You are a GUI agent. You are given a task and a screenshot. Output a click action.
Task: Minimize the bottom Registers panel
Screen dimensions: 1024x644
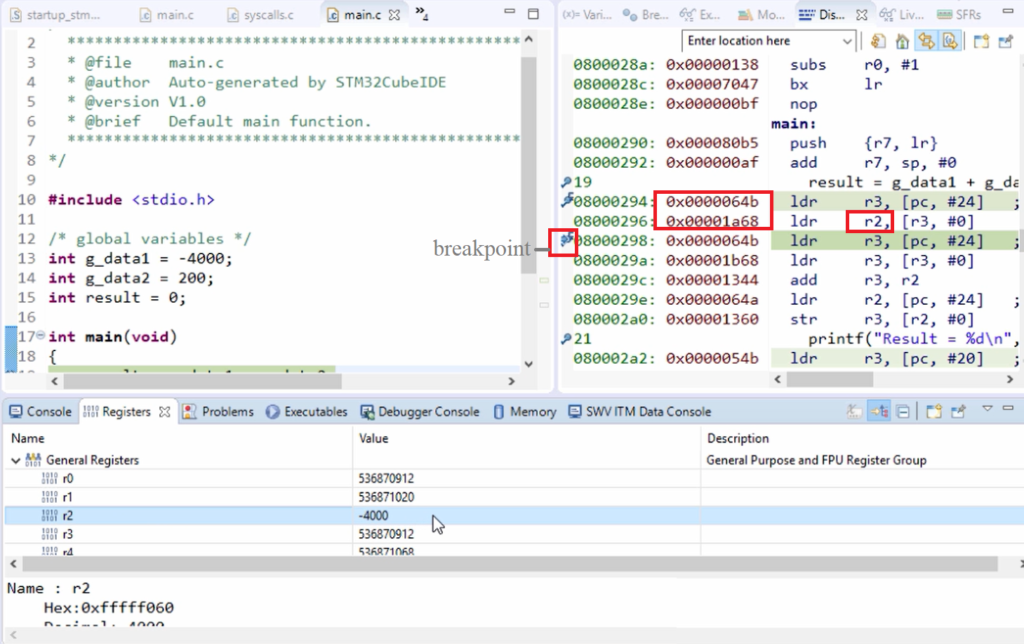(x=1008, y=408)
